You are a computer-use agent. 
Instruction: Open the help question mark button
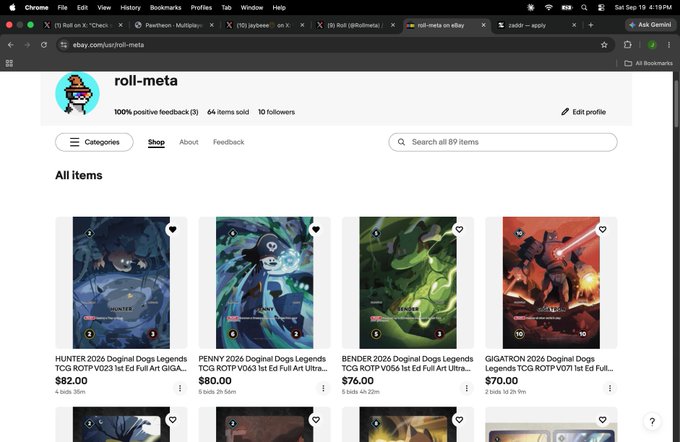pyautogui.click(x=652, y=422)
